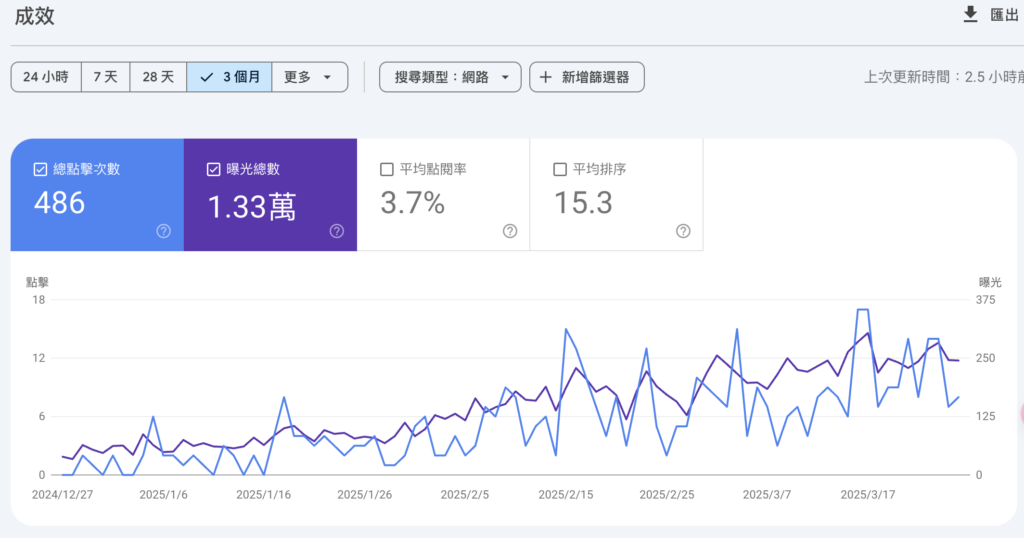Click the 2025/2/25 axis date label

(x=667, y=495)
